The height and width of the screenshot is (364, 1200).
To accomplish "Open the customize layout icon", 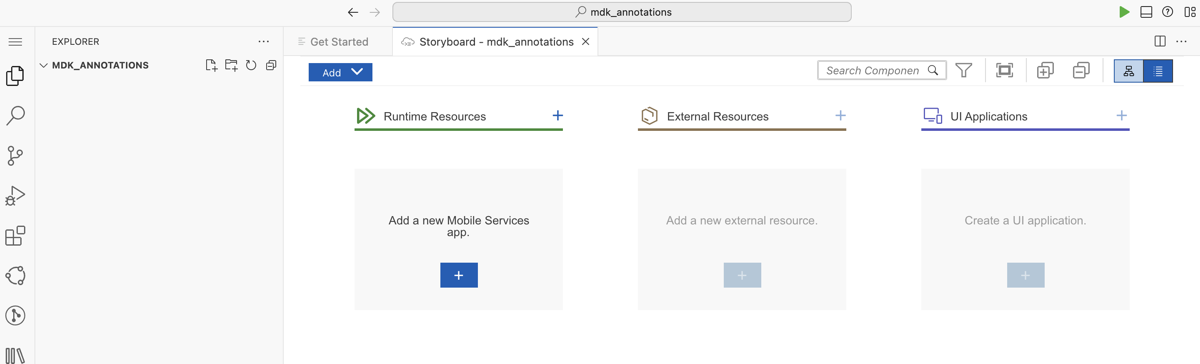I will tap(1189, 12).
